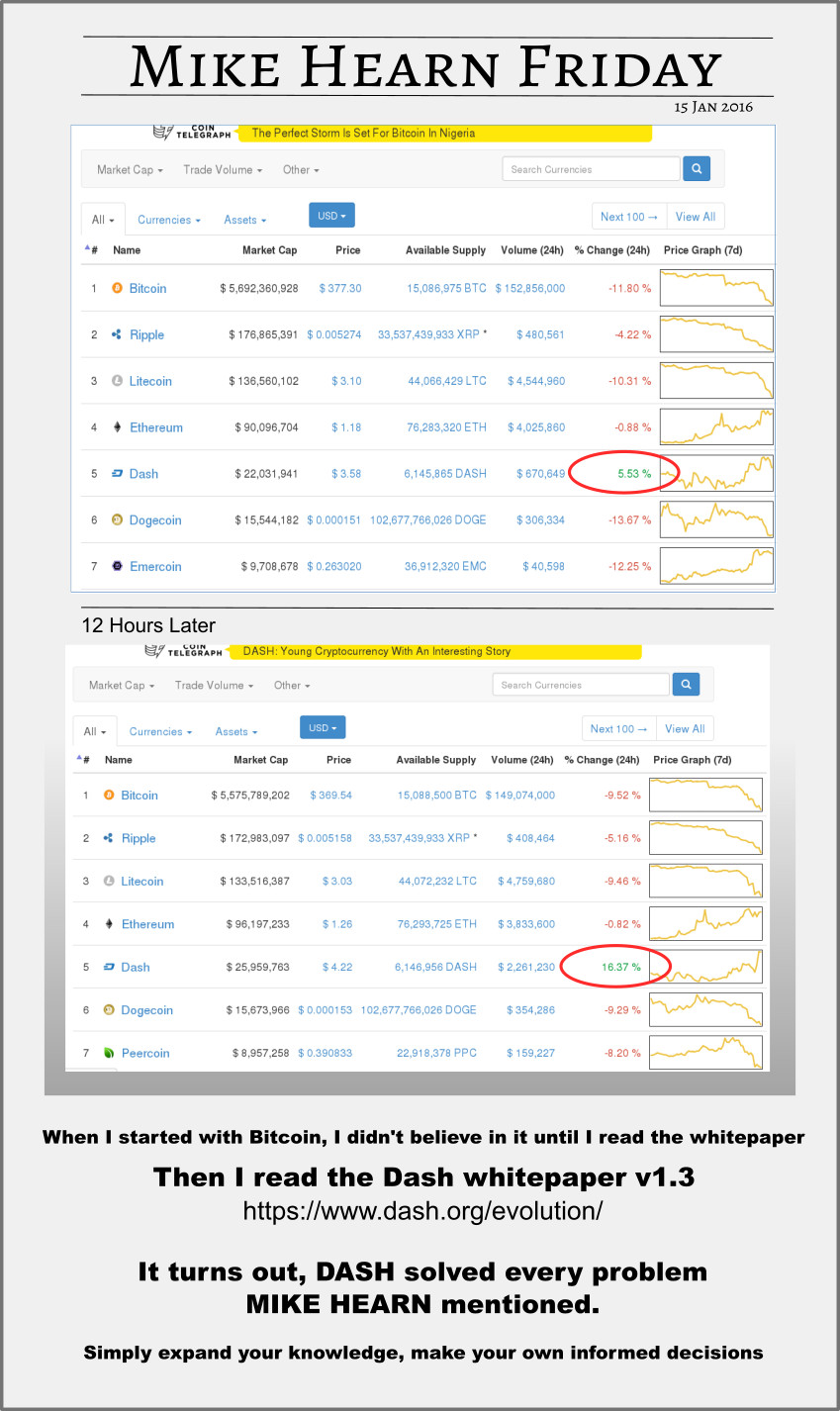Click the Emercoin logo icon
Screen dimensions: 840x1411
pos(118,566)
